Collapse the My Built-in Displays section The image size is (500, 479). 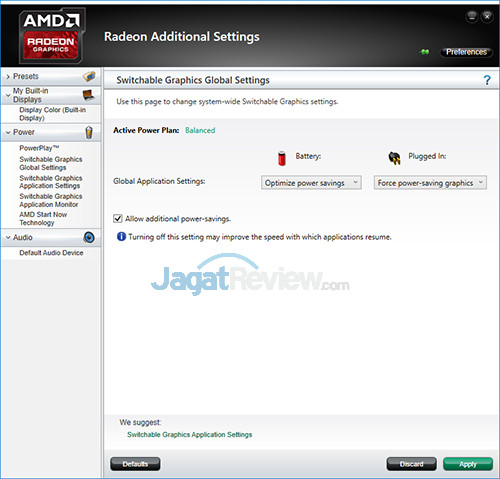(x=8, y=95)
